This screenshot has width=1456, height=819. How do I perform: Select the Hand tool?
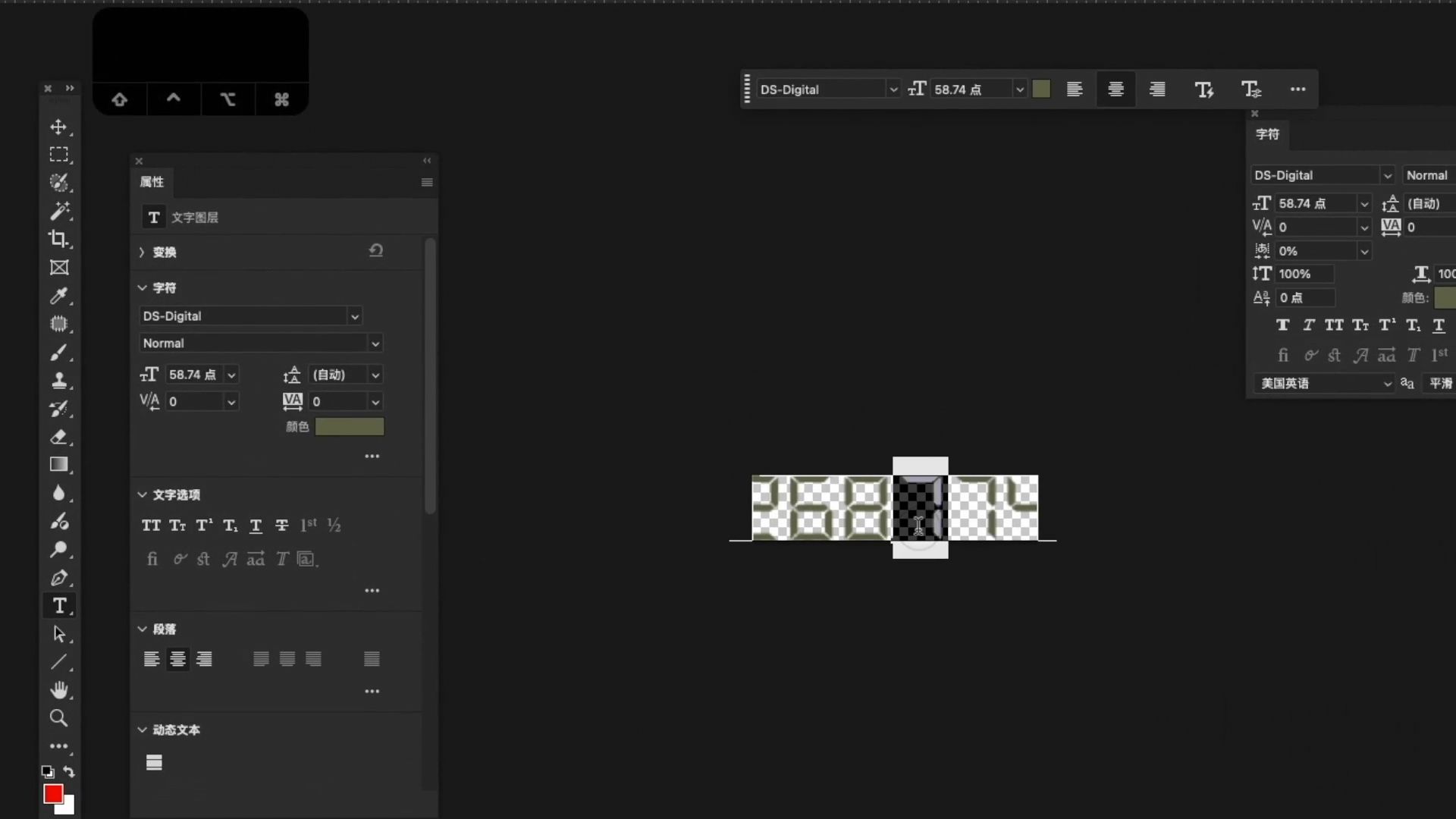tap(58, 689)
